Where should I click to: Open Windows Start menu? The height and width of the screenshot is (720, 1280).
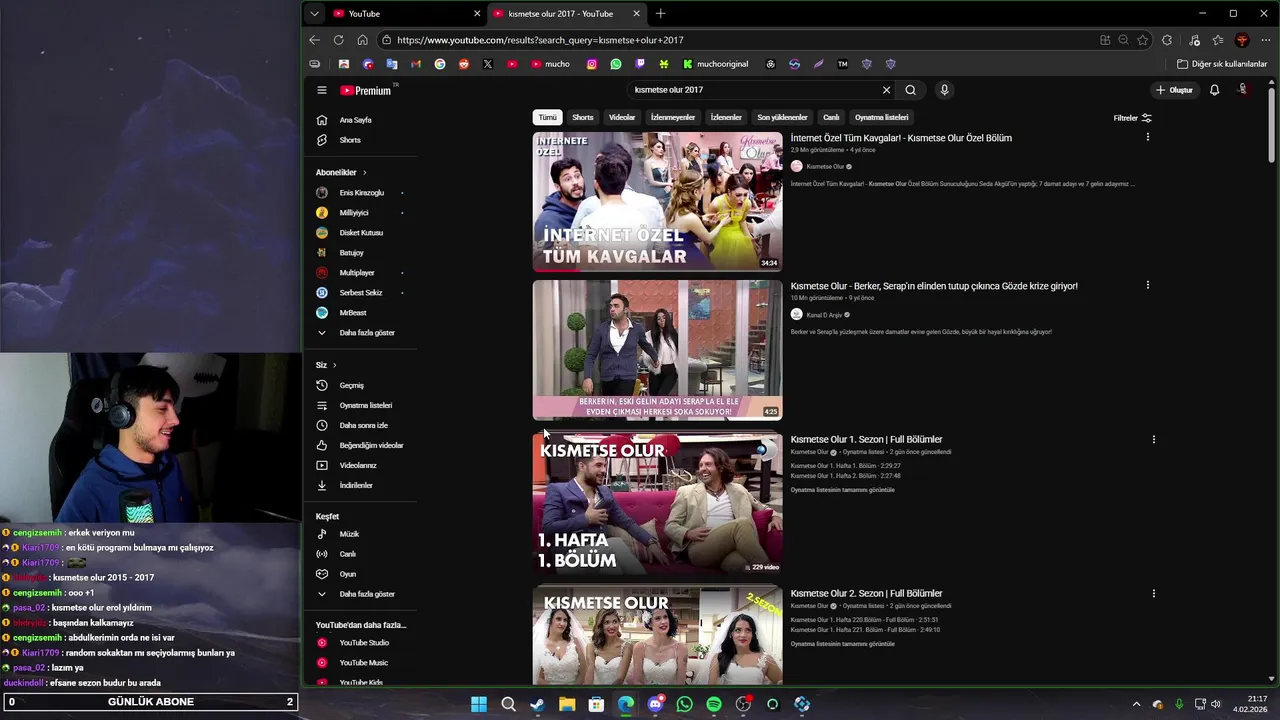[x=479, y=704]
